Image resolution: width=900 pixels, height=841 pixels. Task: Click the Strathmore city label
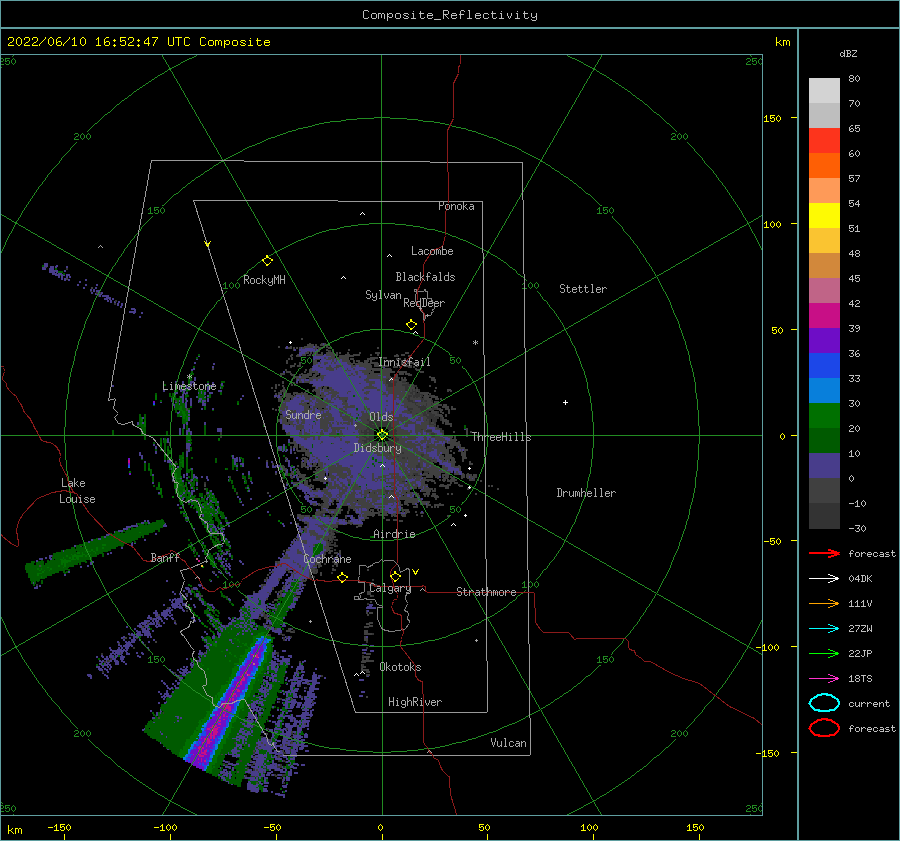tap(486, 592)
